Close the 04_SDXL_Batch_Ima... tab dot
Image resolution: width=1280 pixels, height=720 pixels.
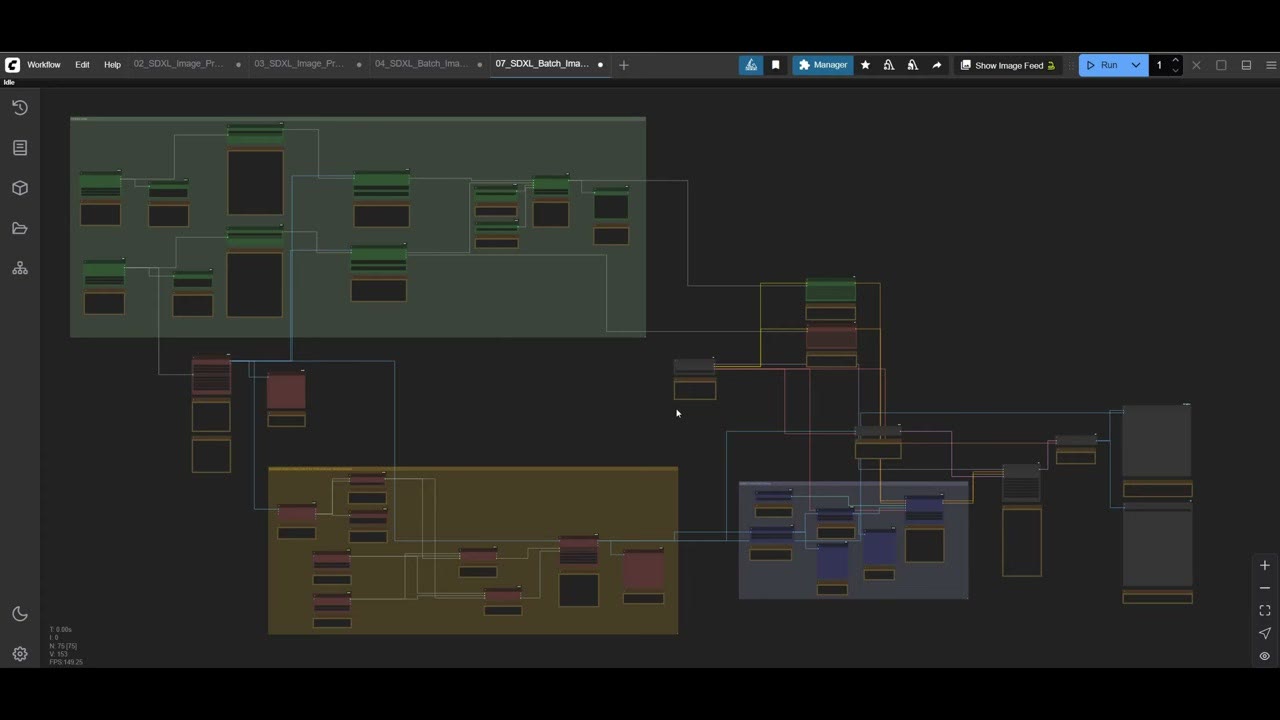click(480, 65)
